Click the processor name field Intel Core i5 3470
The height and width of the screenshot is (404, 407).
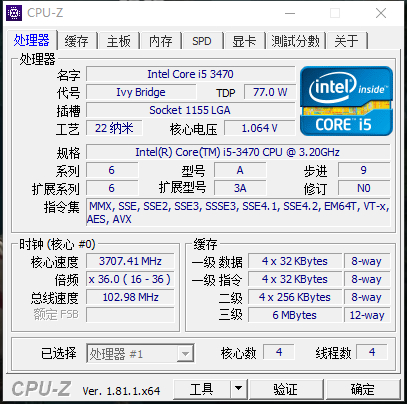pyautogui.click(x=191, y=74)
